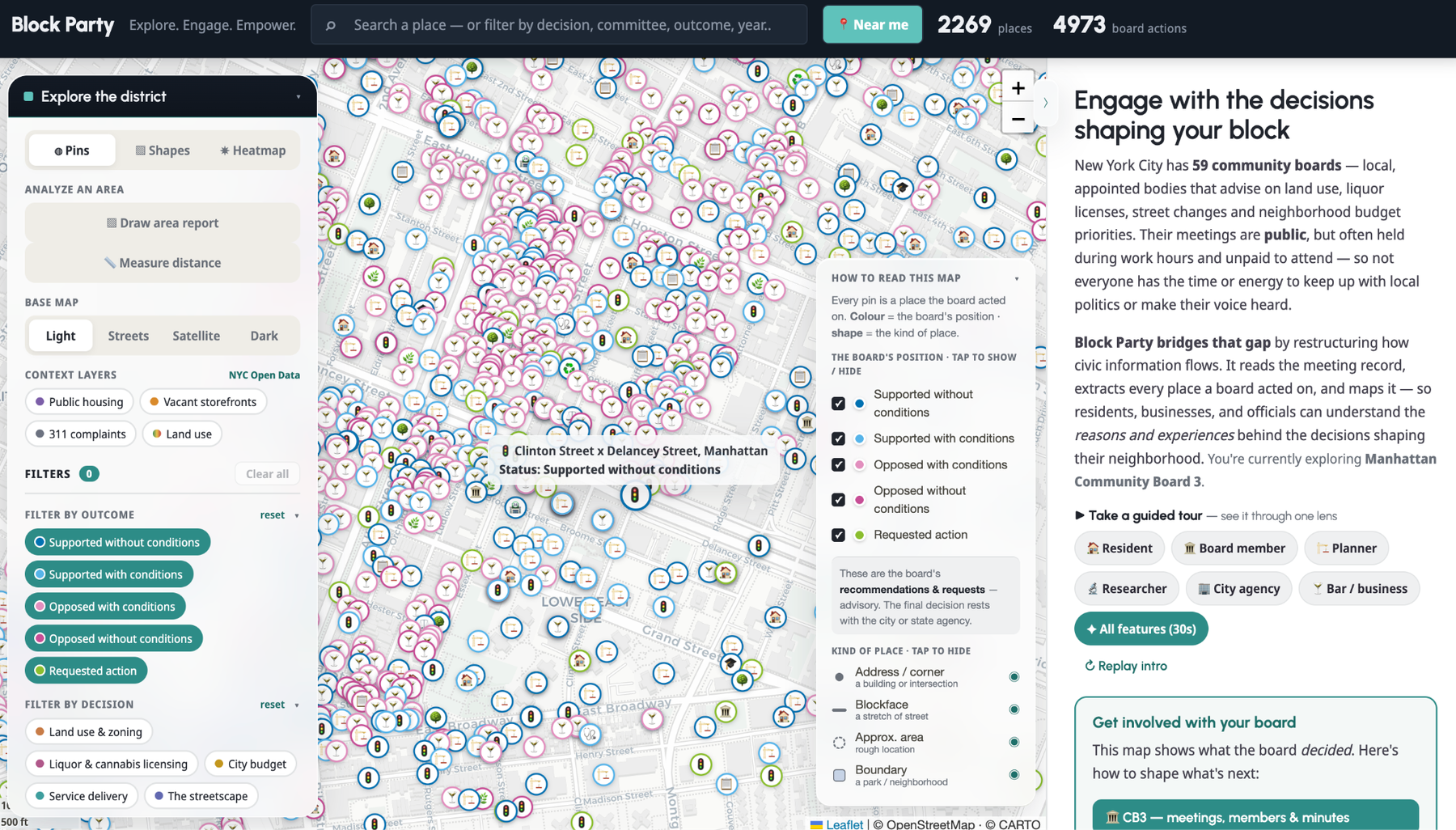Viewport: 1456px width, 830px height.
Task: Click the building icon on Board member tour
Action: 1190,548
